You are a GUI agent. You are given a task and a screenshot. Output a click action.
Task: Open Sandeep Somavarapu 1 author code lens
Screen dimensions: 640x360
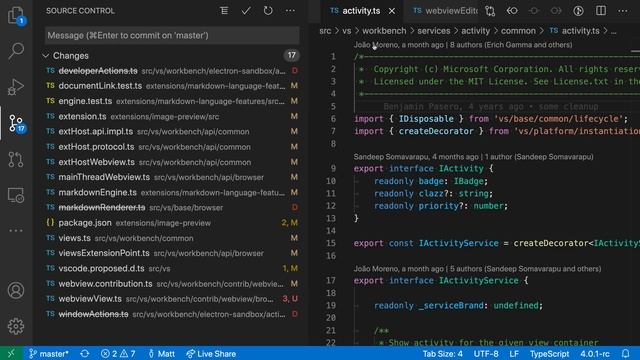[x=473, y=157]
